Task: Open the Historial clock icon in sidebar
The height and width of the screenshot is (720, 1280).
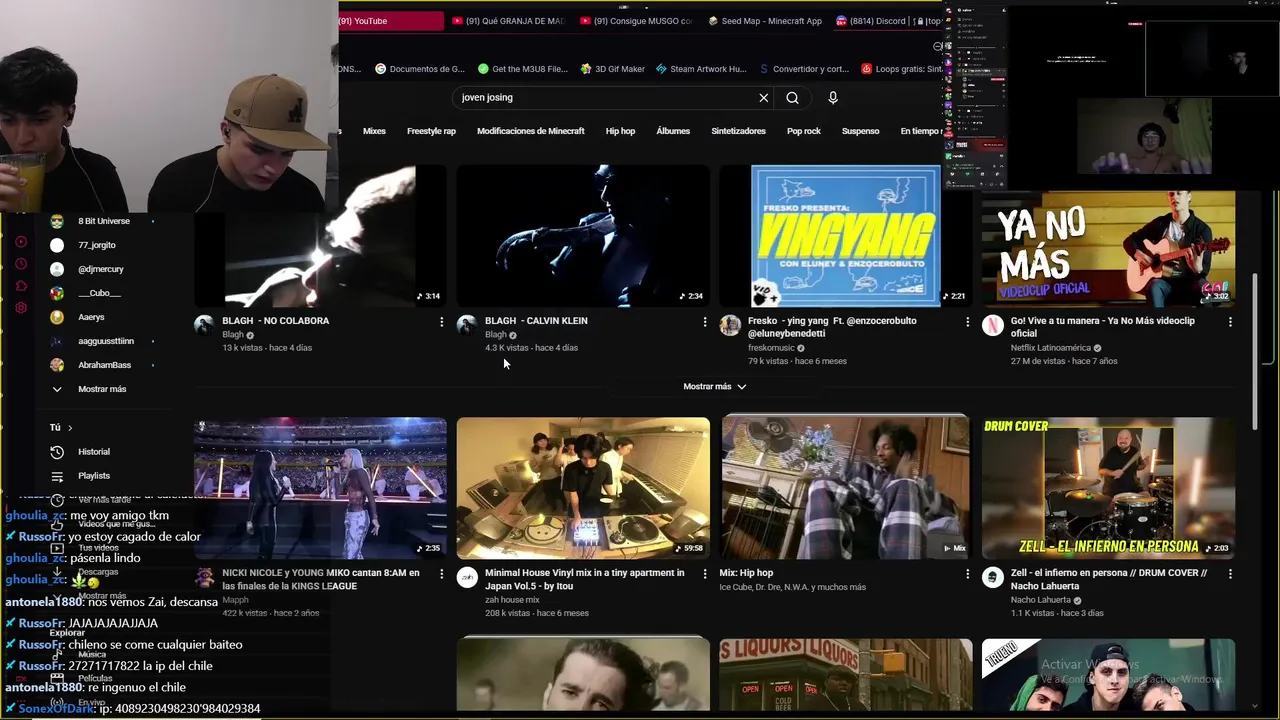Action: tap(57, 452)
